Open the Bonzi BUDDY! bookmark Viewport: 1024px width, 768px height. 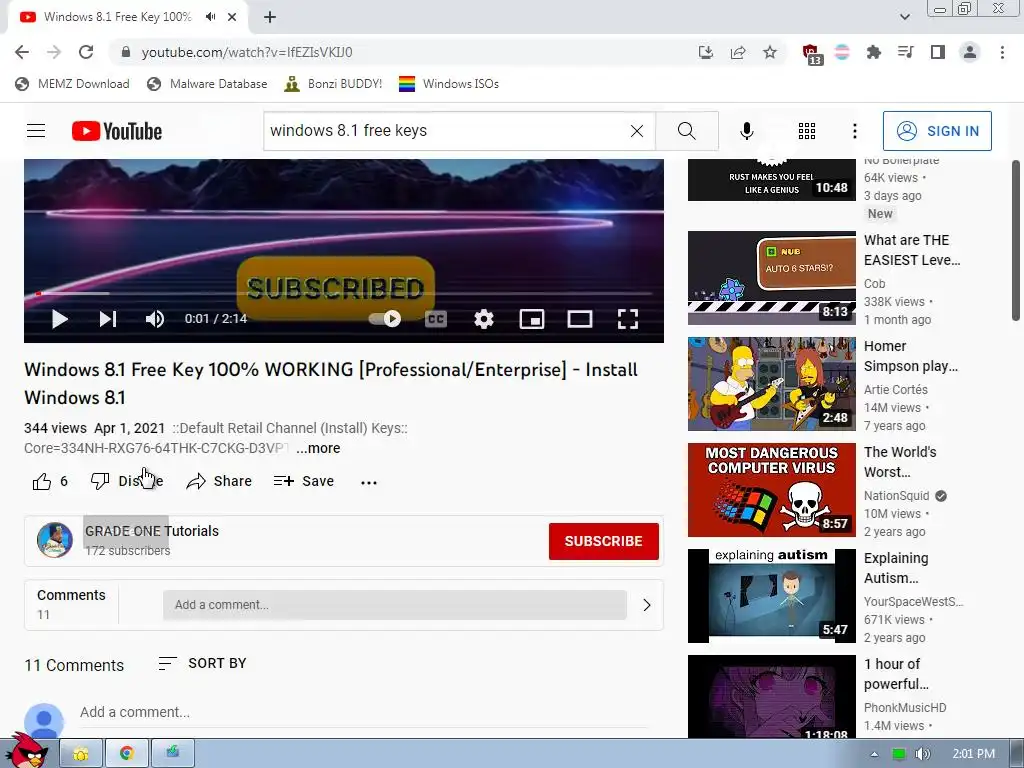coord(333,84)
